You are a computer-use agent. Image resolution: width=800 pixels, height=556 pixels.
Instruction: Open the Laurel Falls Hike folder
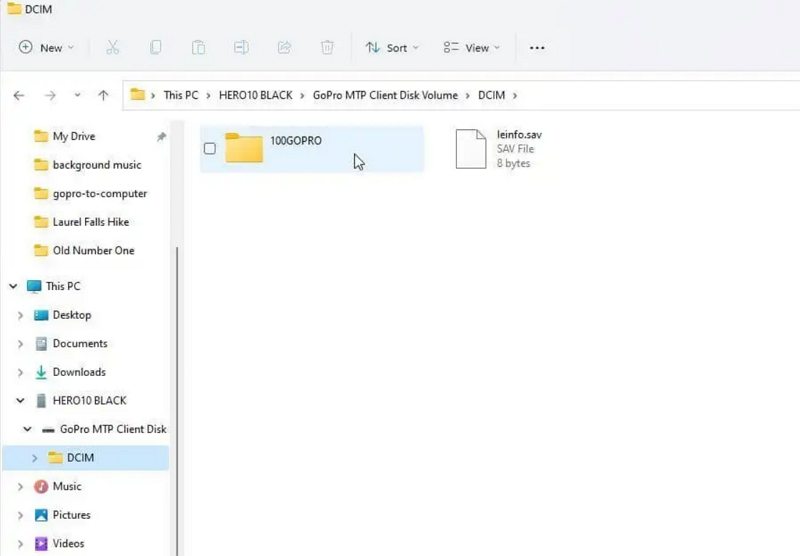tap(91, 222)
